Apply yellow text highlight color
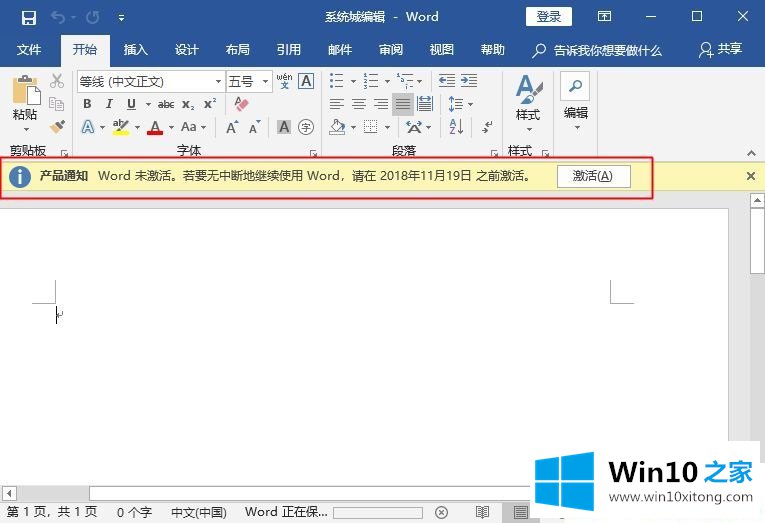The image size is (765, 523). pyautogui.click(x=120, y=127)
